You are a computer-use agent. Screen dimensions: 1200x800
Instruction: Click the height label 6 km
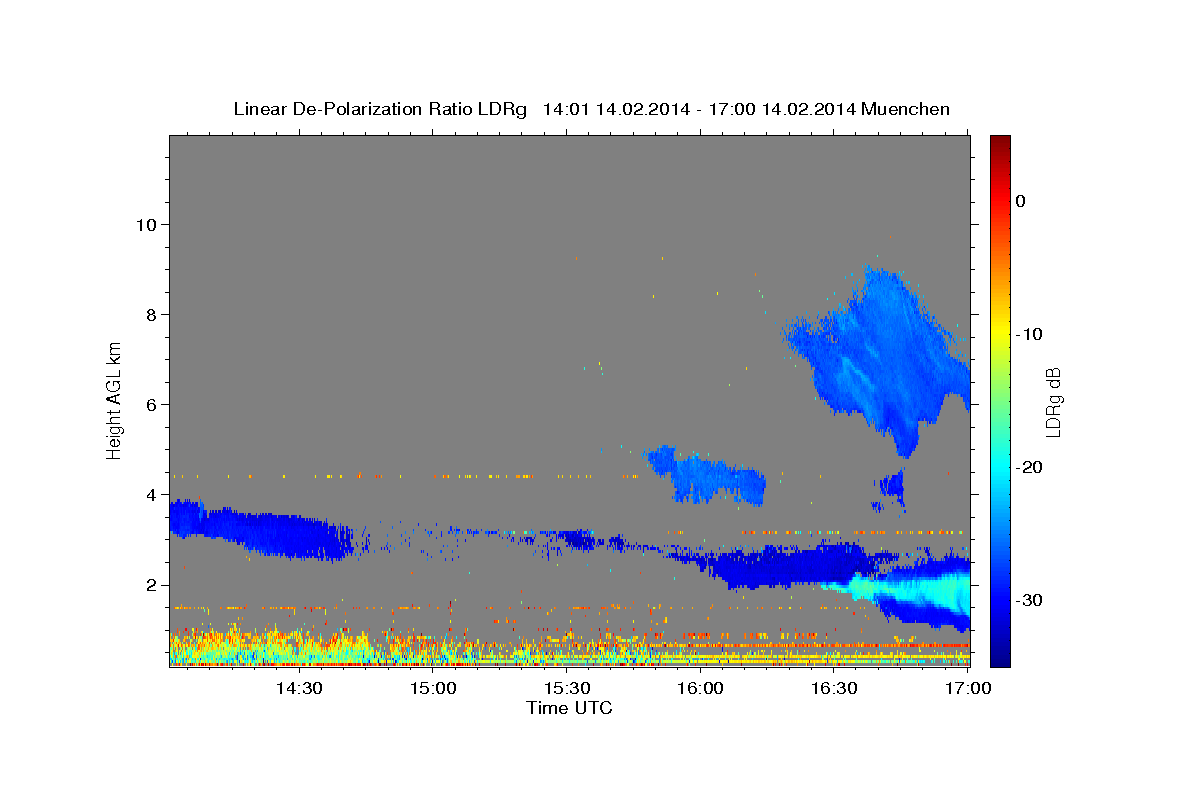pos(151,405)
